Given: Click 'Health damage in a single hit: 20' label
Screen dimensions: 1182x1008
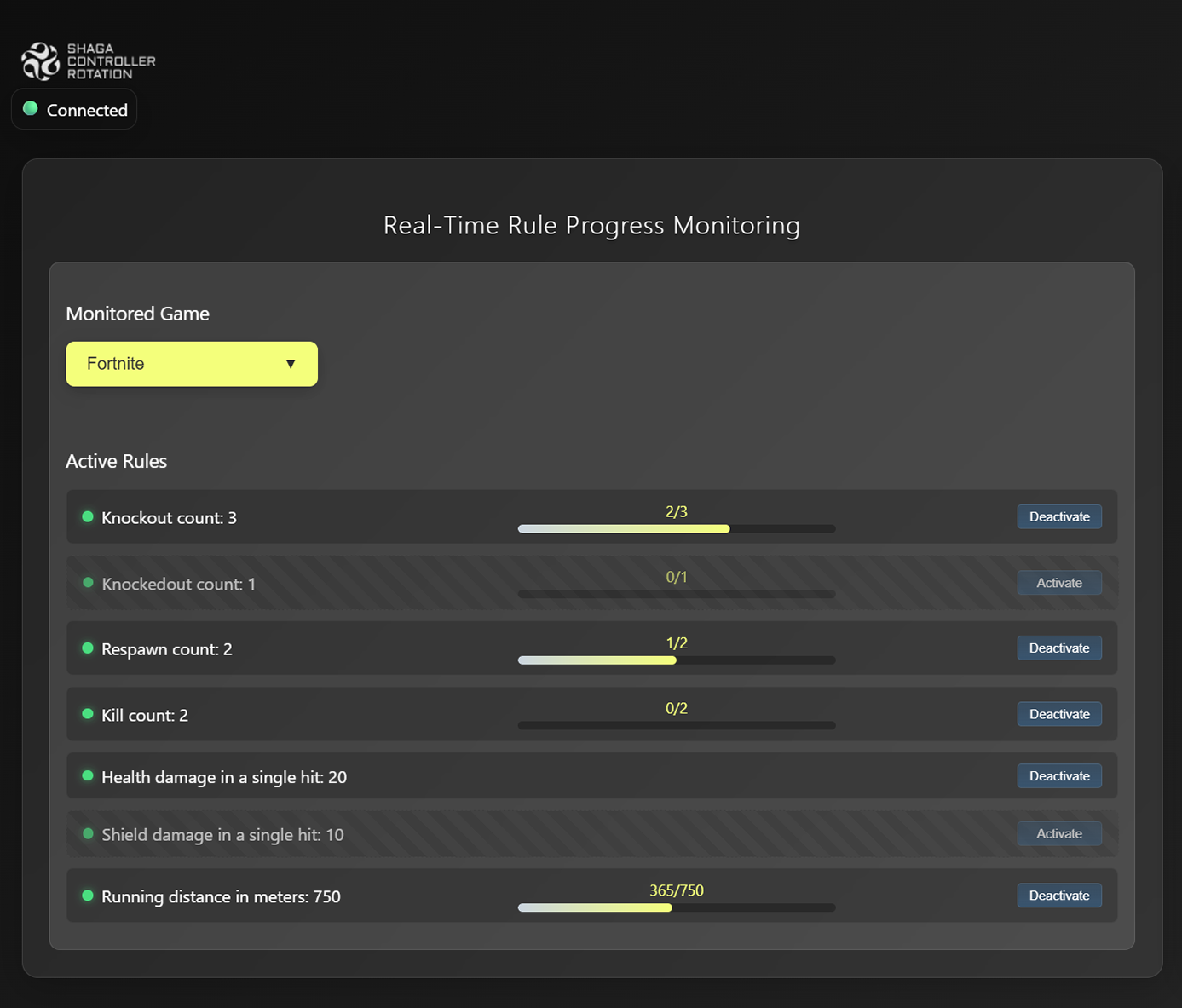Looking at the screenshot, I should [x=224, y=777].
